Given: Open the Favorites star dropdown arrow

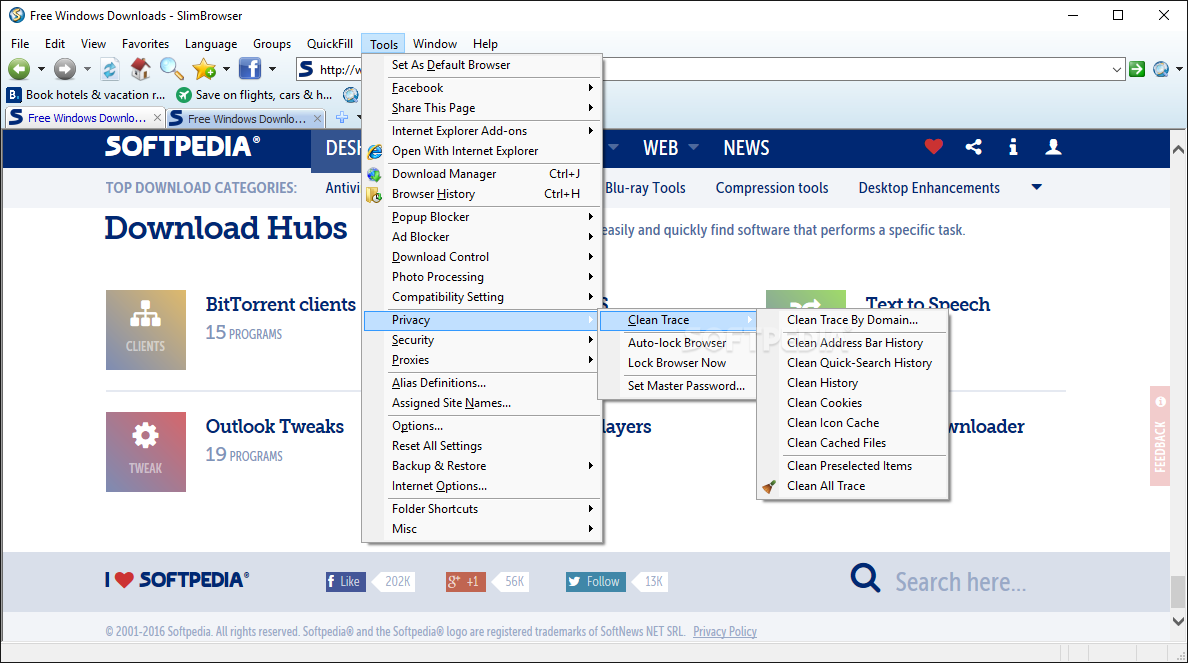Looking at the screenshot, I should 226,69.
